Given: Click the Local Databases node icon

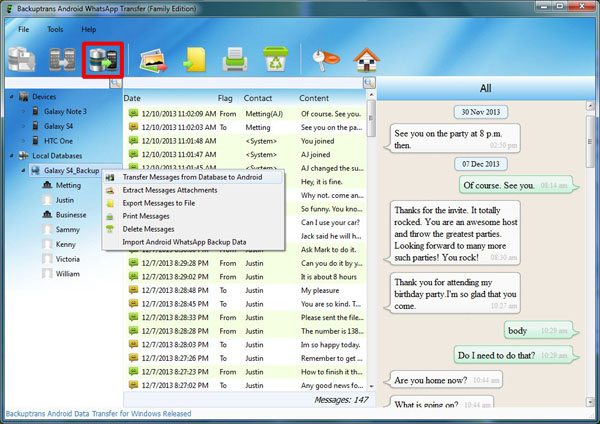Looking at the screenshot, I should (24, 156).
